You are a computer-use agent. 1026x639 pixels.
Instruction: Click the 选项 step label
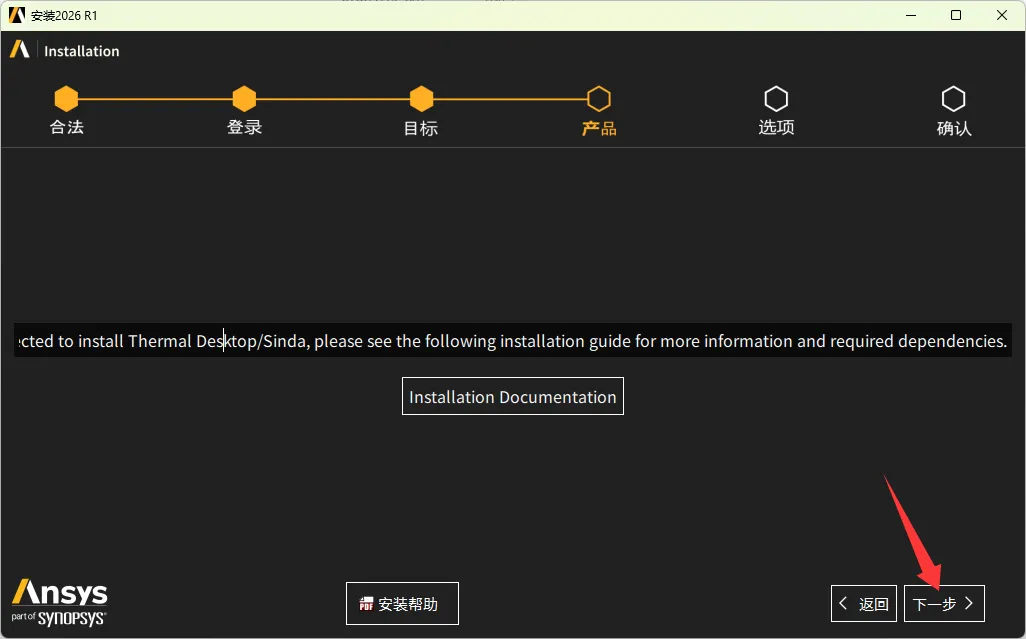tap(776, 127)
